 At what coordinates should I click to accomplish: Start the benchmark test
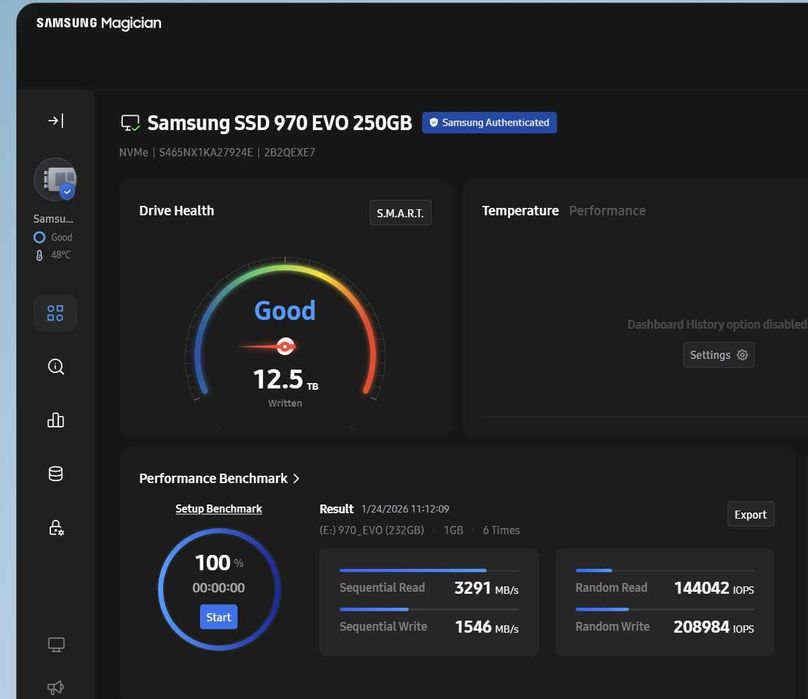pos(218,617)
